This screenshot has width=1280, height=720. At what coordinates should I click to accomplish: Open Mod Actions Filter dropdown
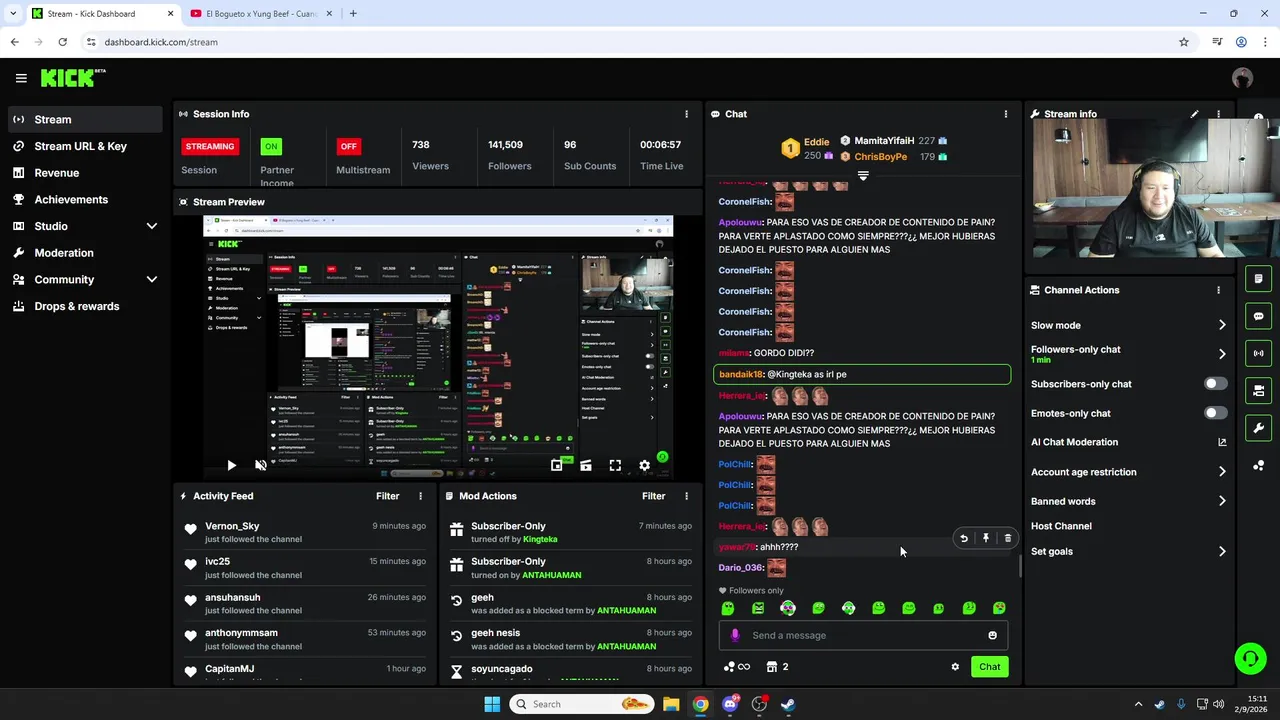[x=653, y=496]
